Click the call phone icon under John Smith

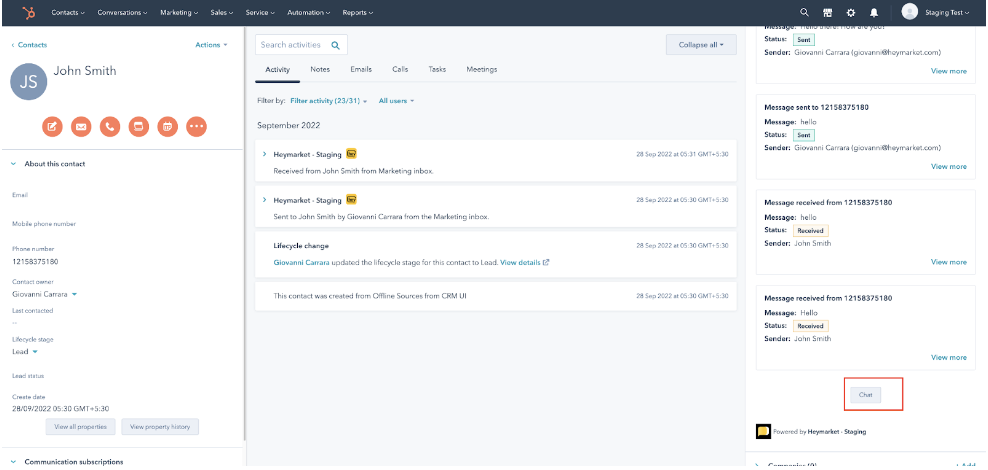coord(110,127)
